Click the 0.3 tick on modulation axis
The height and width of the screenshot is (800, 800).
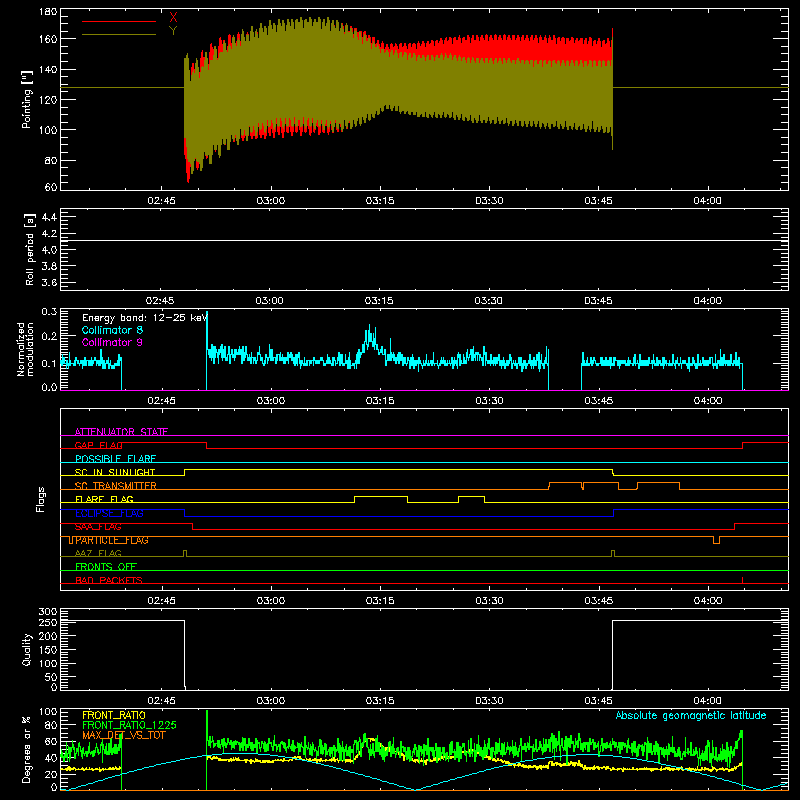point(49,311)
